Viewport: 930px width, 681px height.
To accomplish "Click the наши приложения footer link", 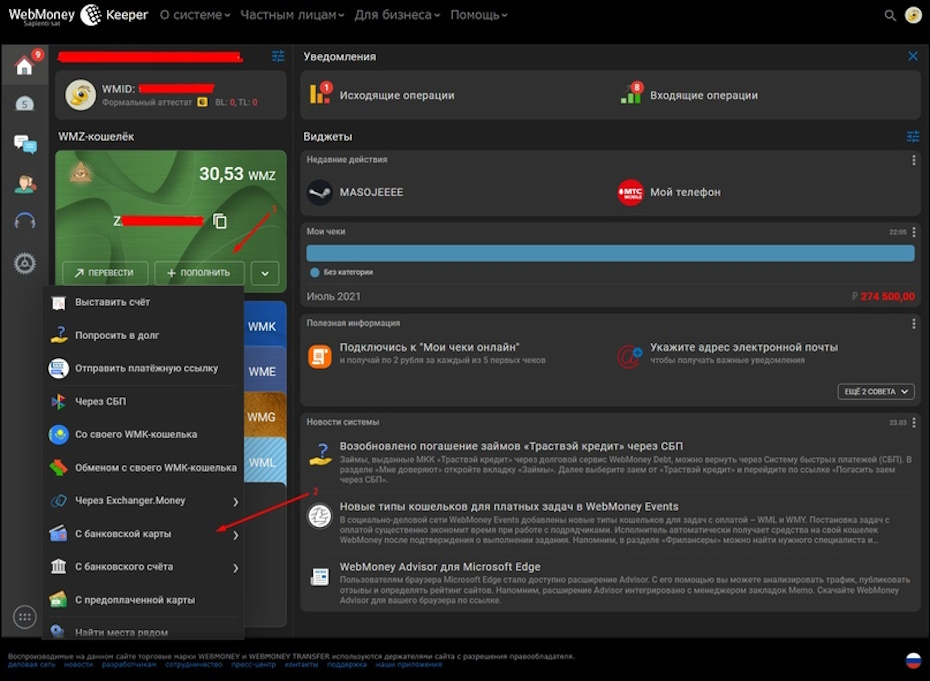I will click(409, 664).
